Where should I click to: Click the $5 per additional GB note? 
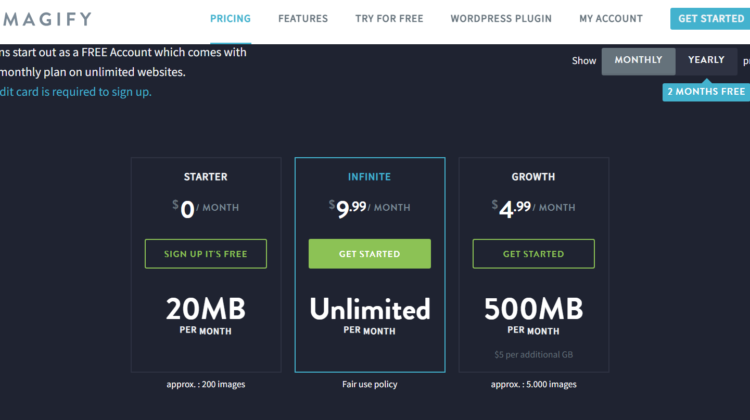pos(533,355)
